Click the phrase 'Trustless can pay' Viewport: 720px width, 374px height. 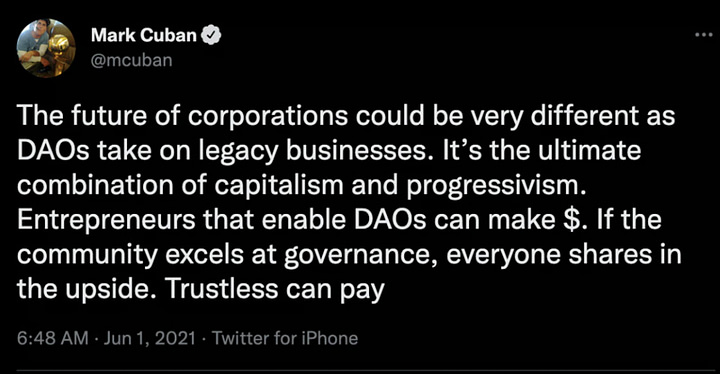pos(274,290)
